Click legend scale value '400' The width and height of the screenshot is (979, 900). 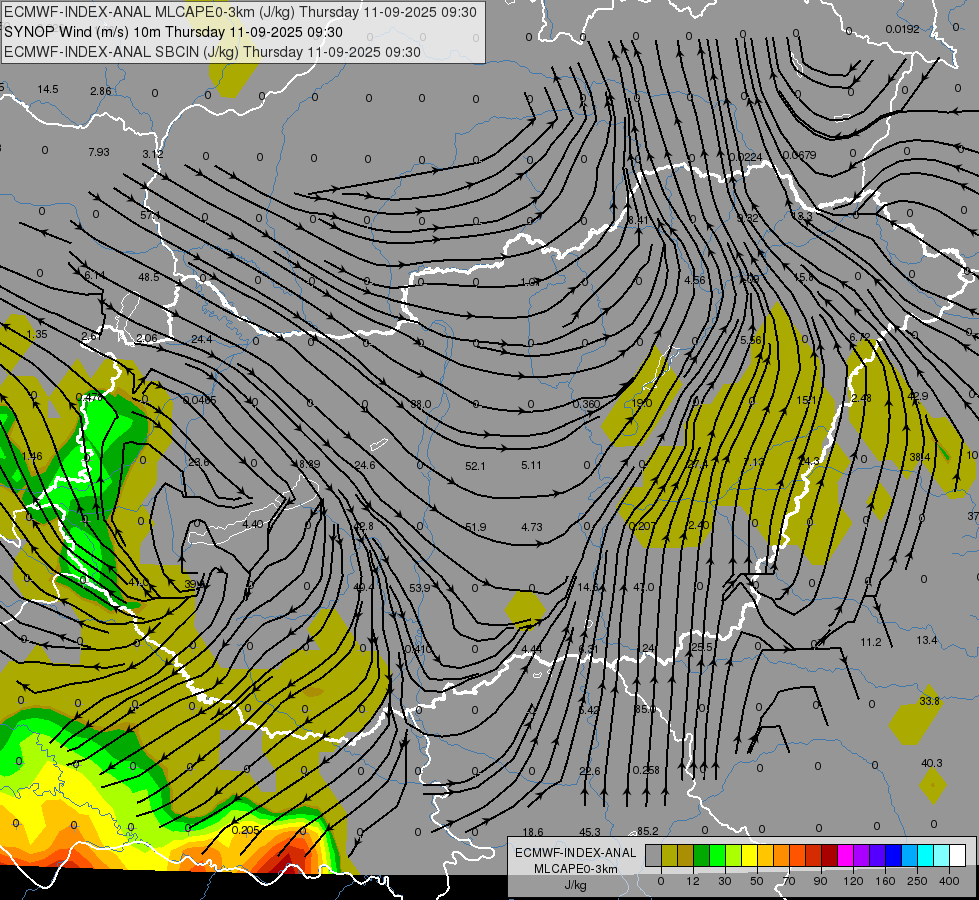coord(949,881)
